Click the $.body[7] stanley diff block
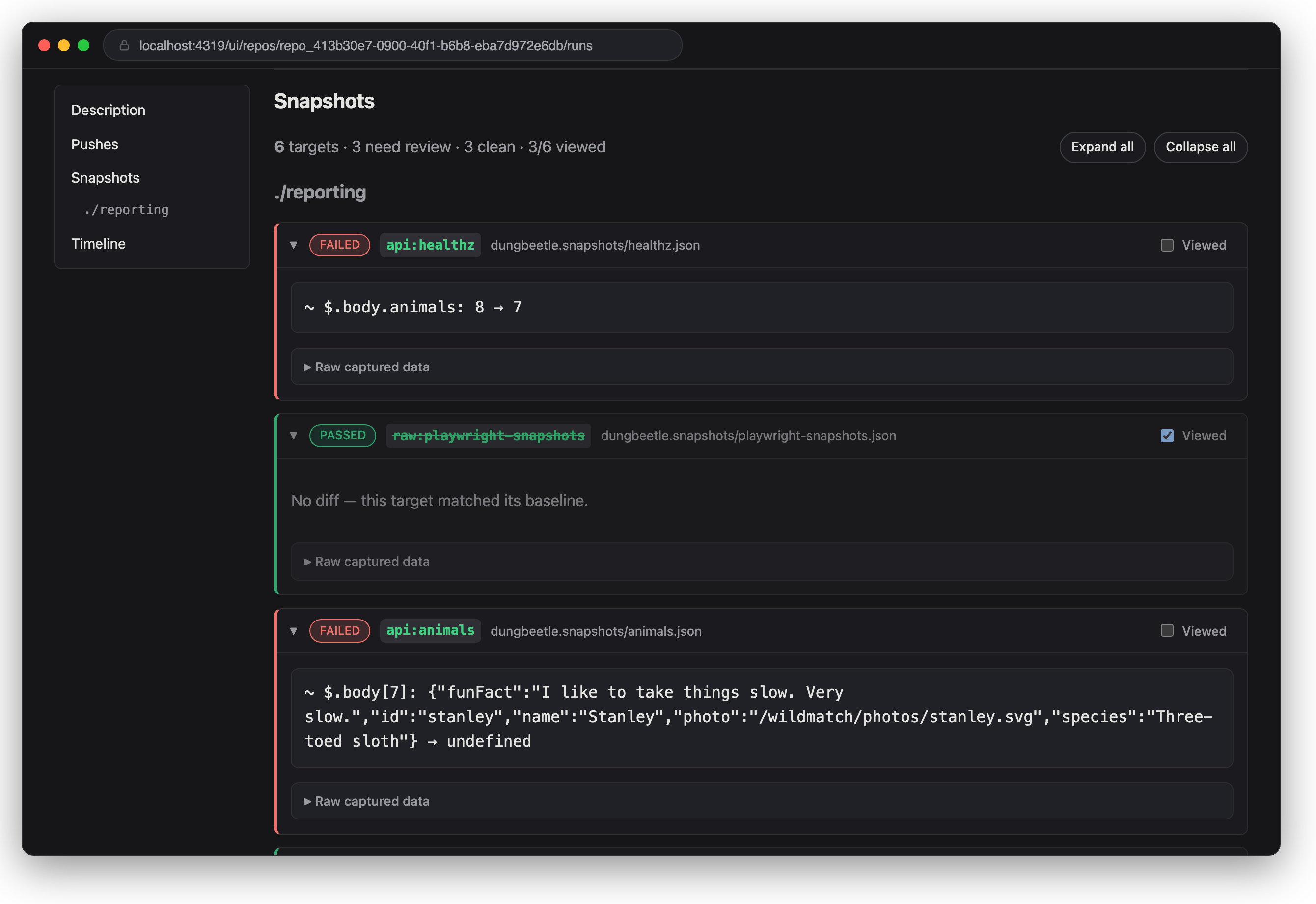 (762, 718)
